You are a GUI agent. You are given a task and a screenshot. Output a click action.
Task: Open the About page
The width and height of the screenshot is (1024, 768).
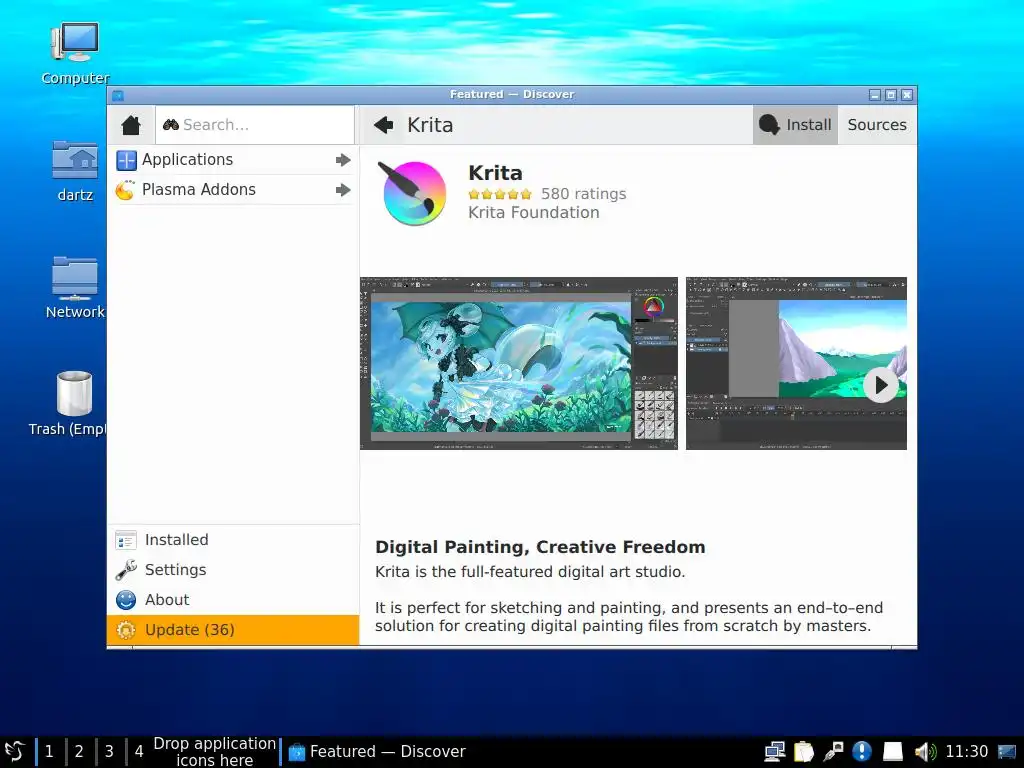(233, 600)
